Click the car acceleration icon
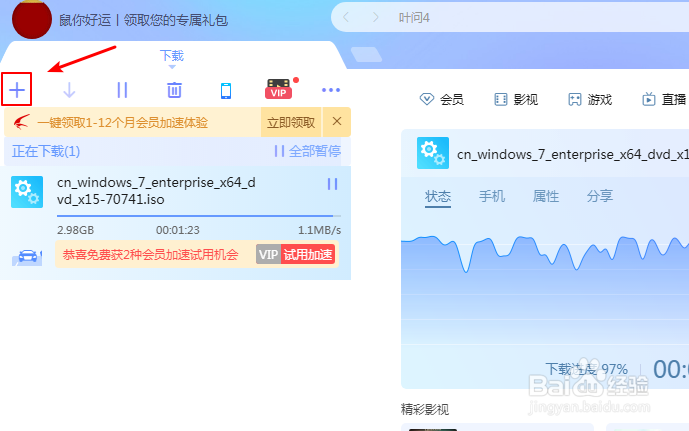689x431 pixels. [27, 257]
